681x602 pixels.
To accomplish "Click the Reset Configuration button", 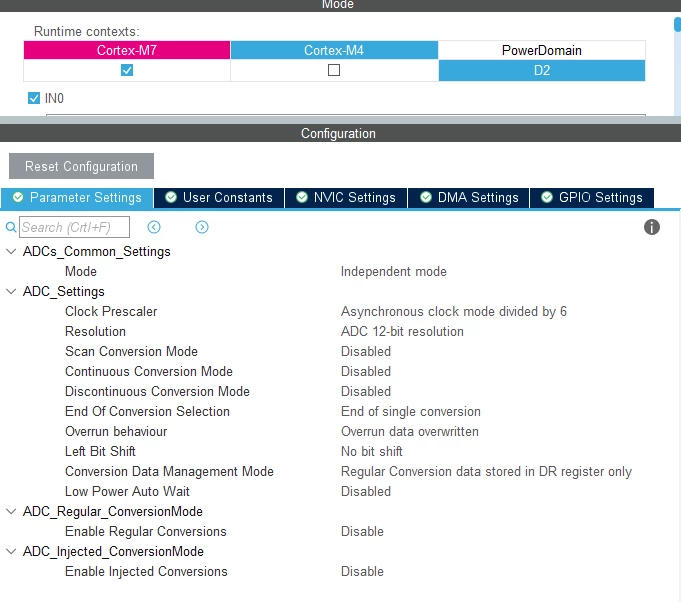I will pyautogui.click(x=81, y=166).
